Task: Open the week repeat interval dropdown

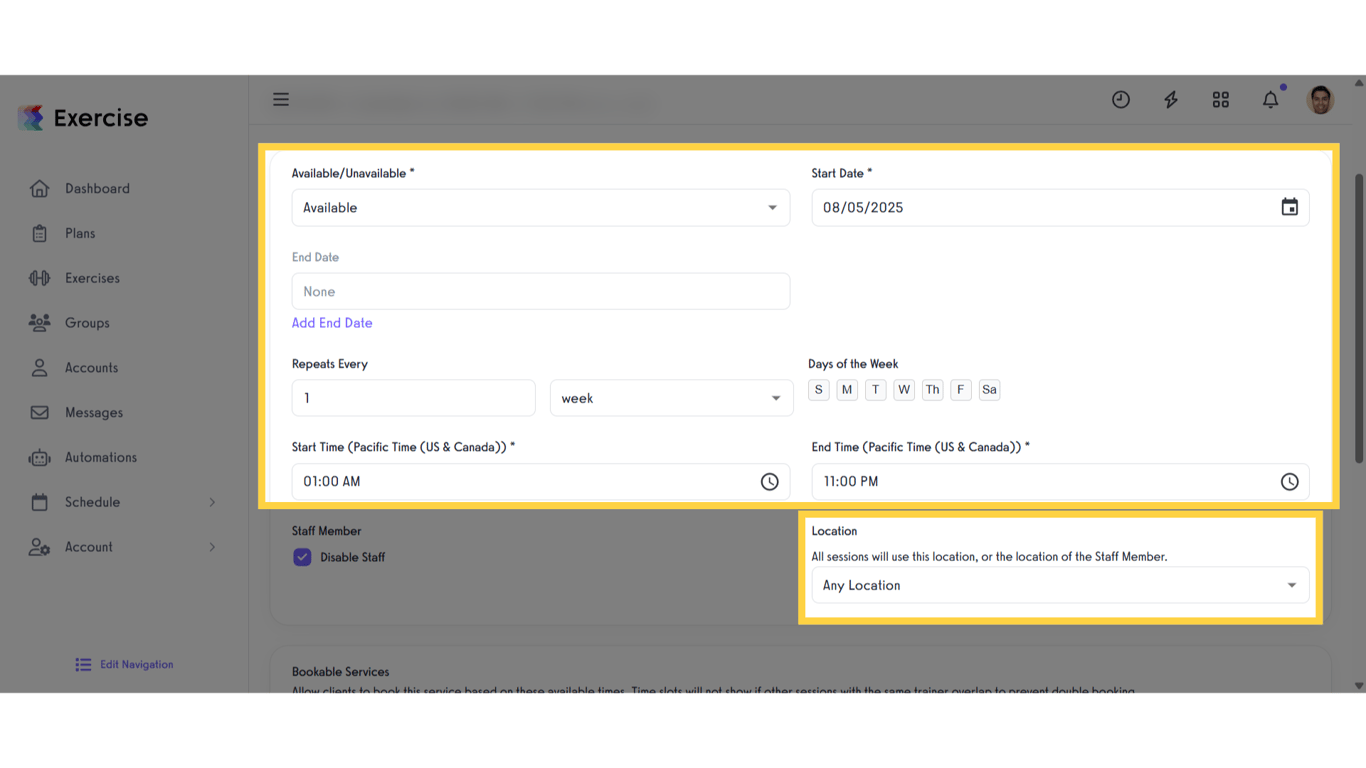Action: 671,397
